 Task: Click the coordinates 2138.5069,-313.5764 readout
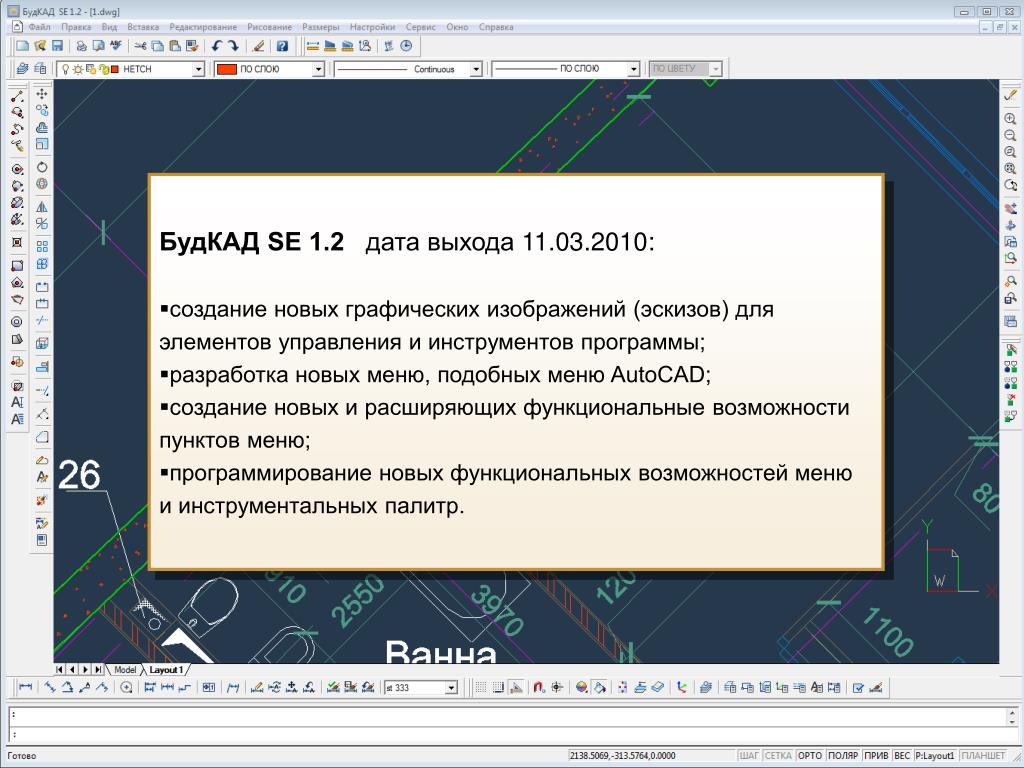[622, 756]
